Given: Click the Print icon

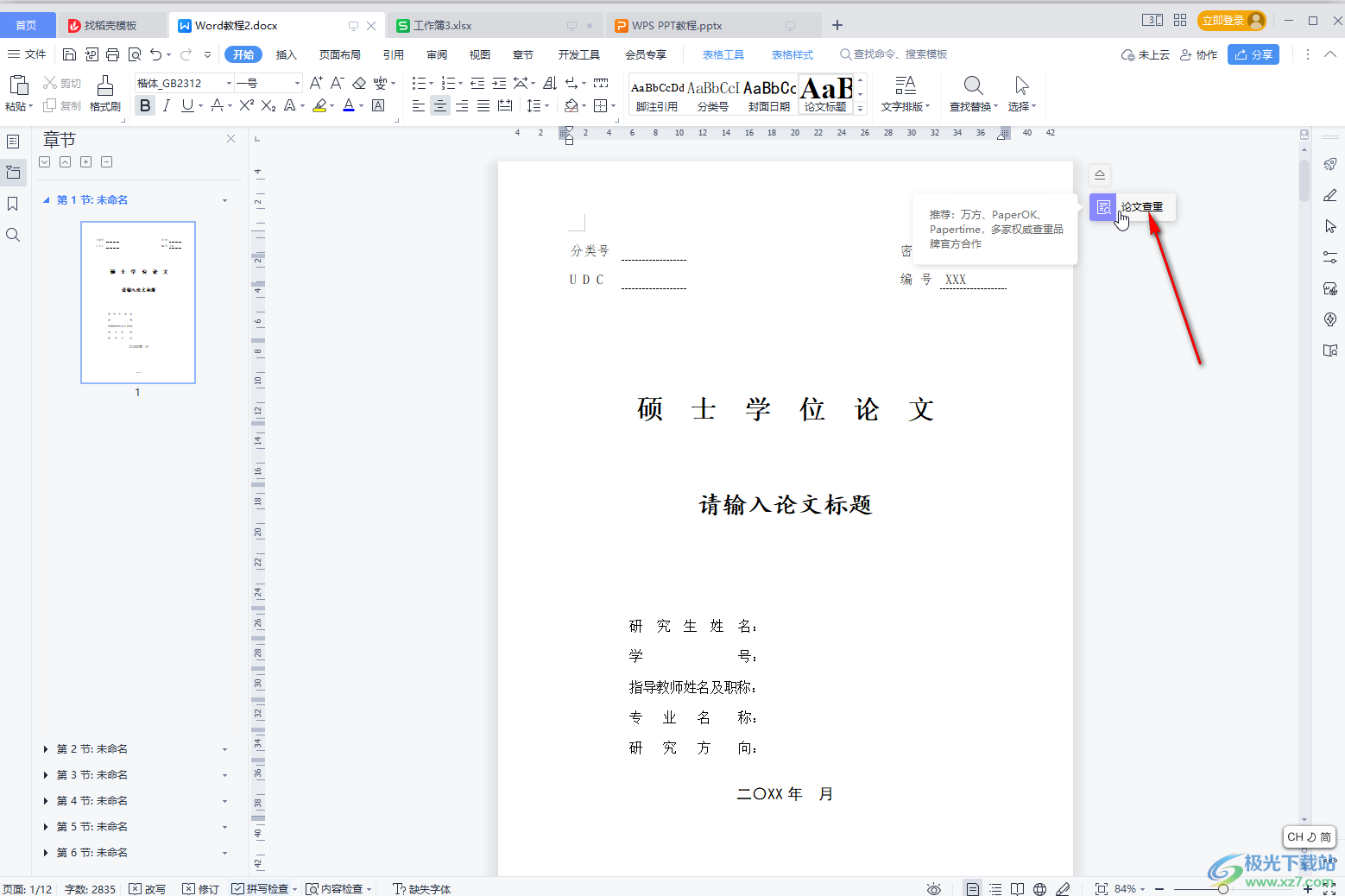Looking at the screenshot, I should click(x=112, y=54).
